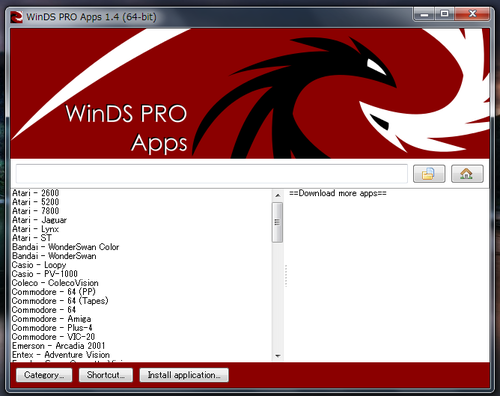500x396 pixels.
Task: Click the open folder icon button
Action: point(429,174)
